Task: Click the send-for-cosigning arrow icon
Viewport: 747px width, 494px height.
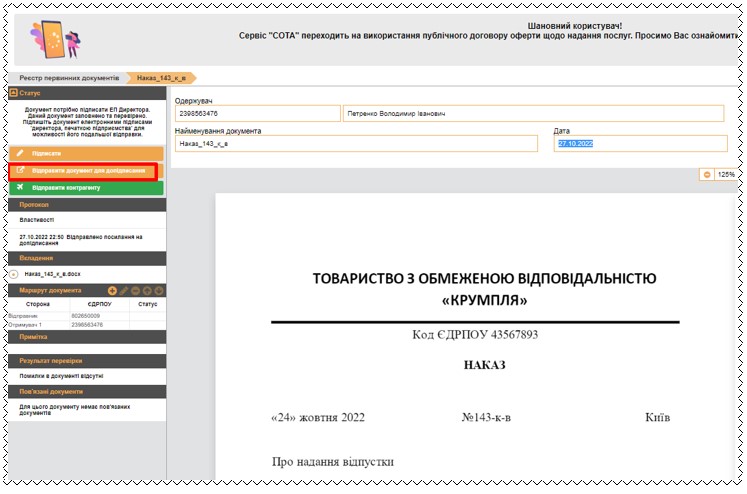Action: point(20,170)
